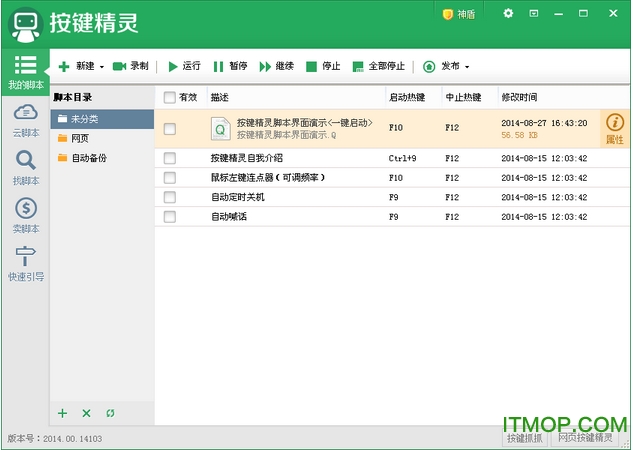Open Sell Scripts (卖脚本) sidebar icon

[25, 214]
